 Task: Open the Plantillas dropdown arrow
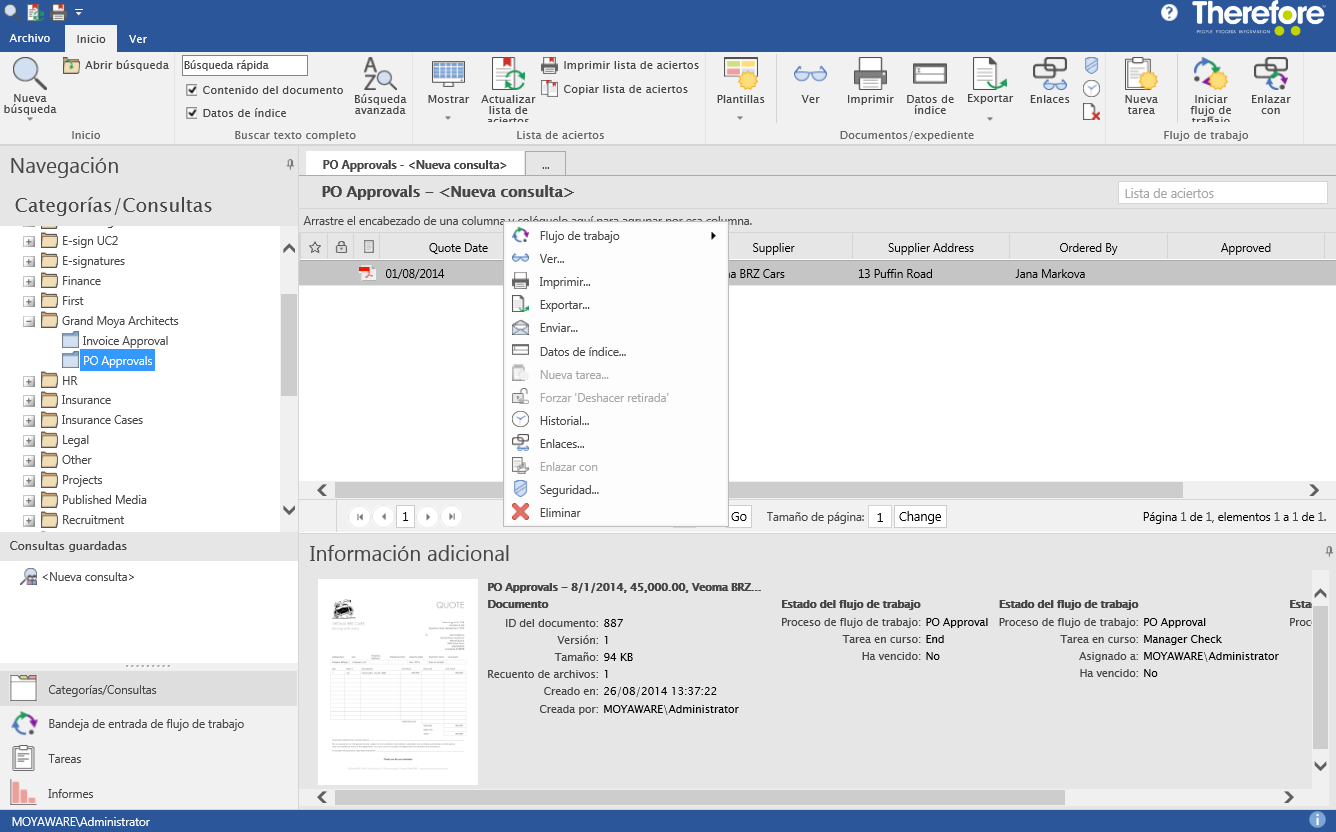coord(740,118)
